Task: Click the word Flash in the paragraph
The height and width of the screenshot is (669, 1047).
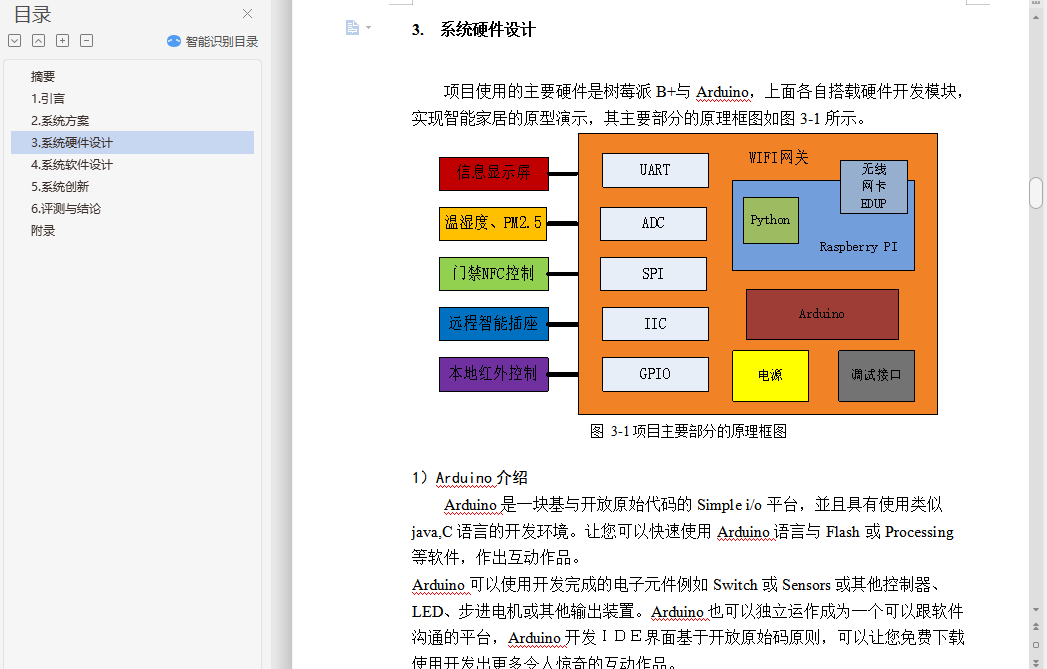Action: tap(843, 532)
